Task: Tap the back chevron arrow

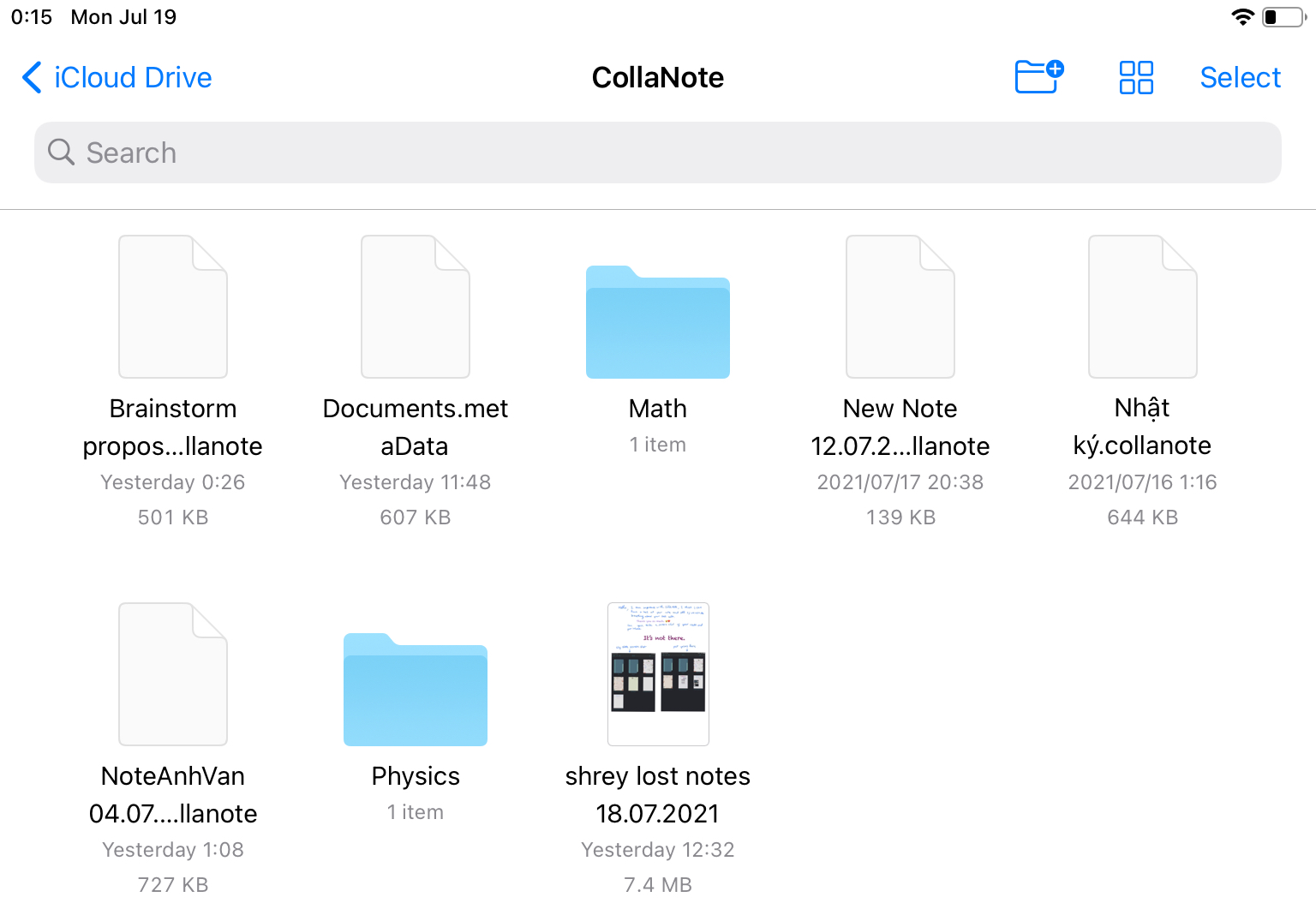Action: [x=32, y=77]
